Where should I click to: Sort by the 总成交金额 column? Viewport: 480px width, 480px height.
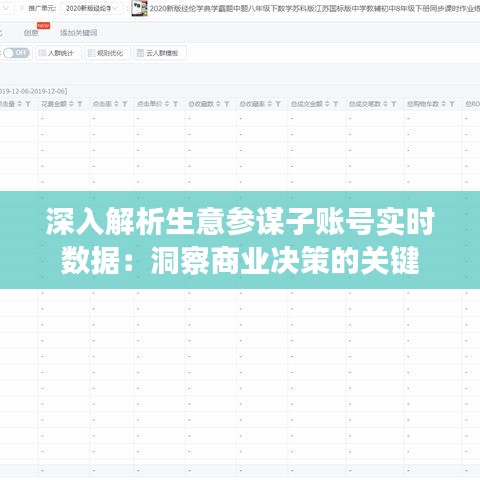327,104
